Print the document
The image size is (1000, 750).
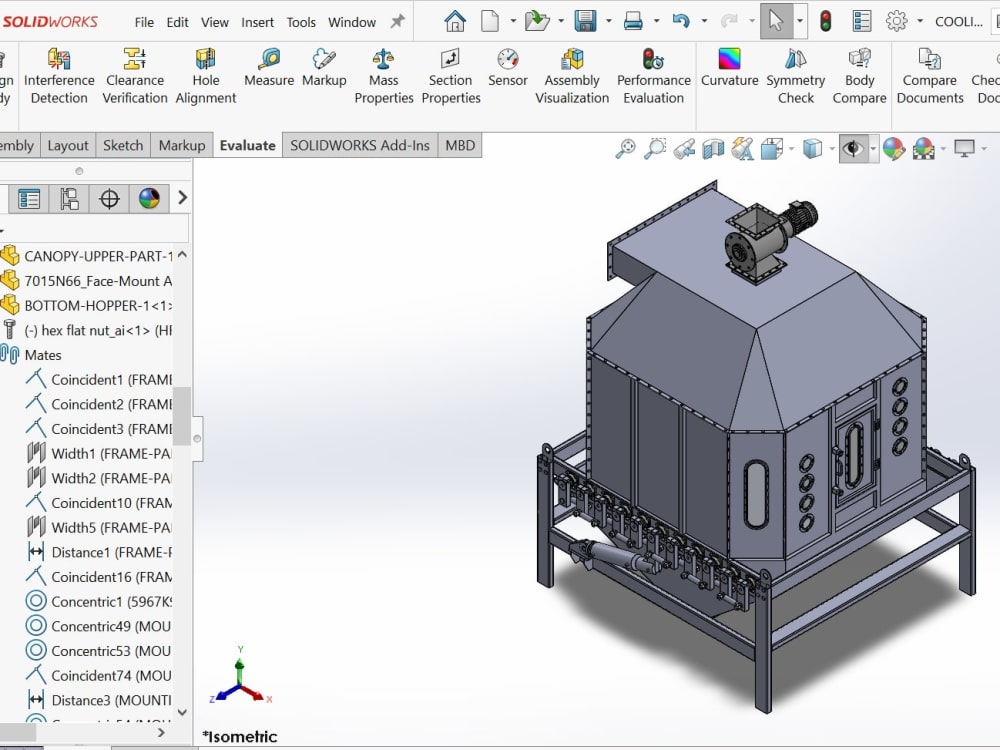[x=633, y=21]
